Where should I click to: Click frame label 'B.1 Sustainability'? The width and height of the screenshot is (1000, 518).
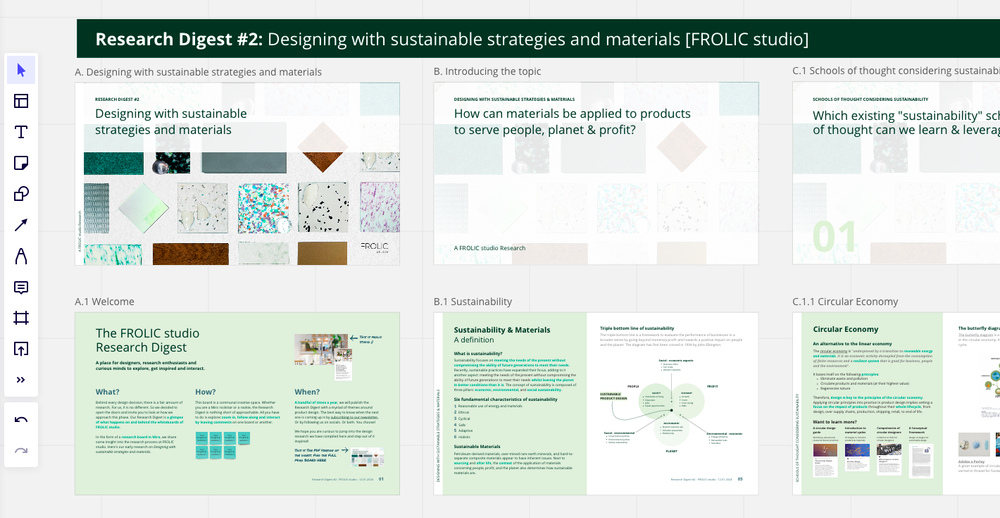(x=473, y=302)
